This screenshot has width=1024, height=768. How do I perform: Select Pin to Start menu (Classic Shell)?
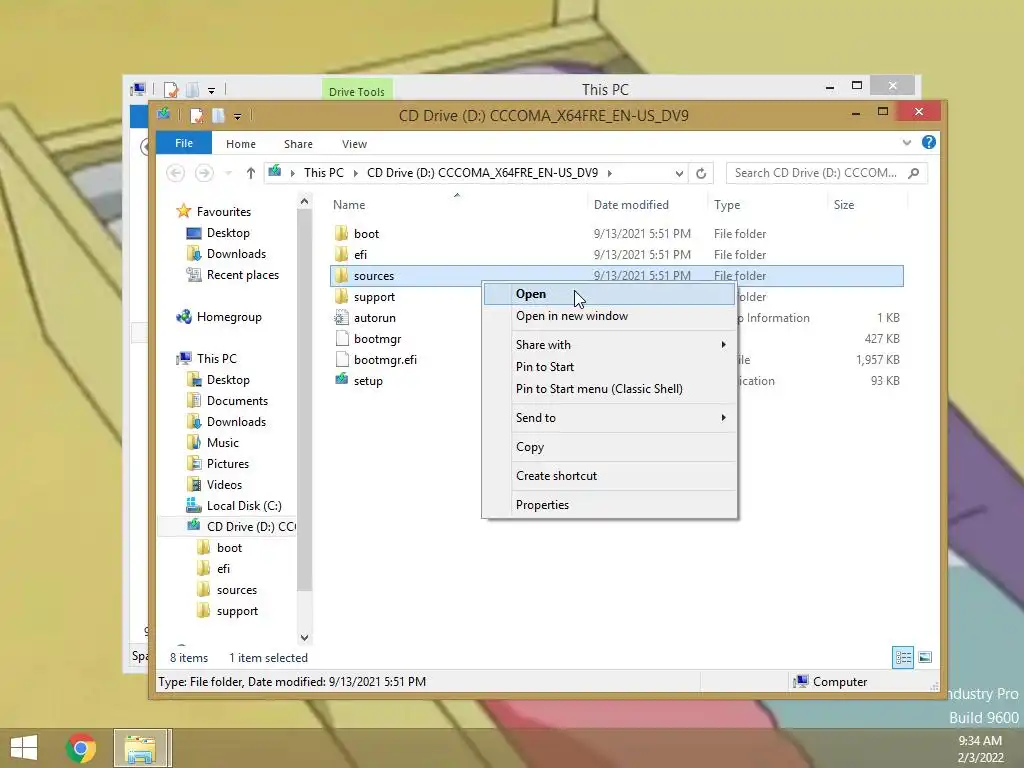609,389
